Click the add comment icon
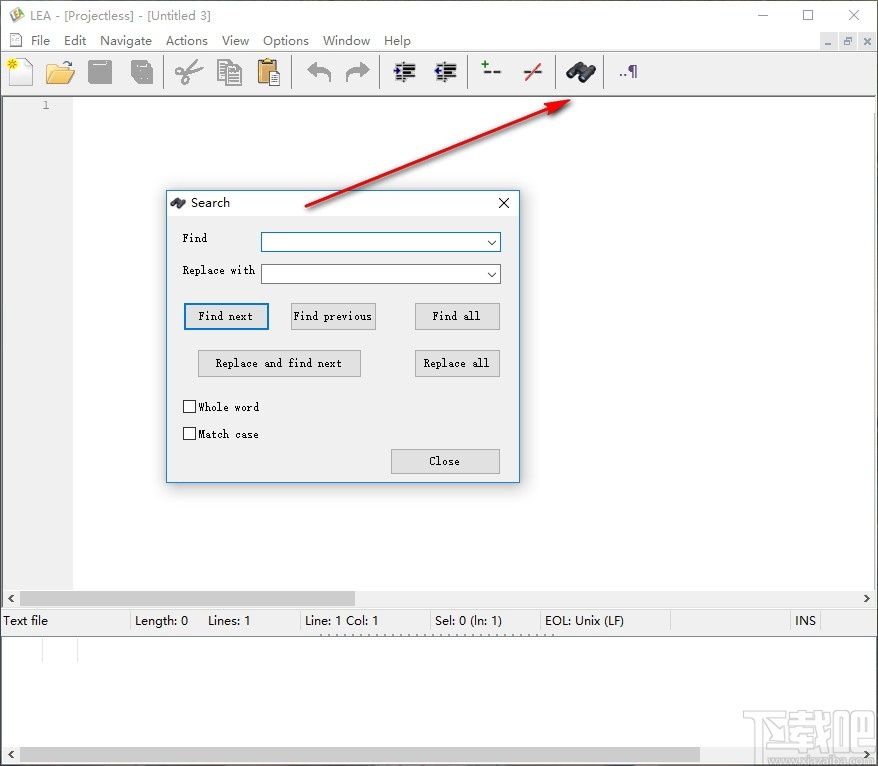This screenshot has width=878, height=766. [x=491, y=69]
